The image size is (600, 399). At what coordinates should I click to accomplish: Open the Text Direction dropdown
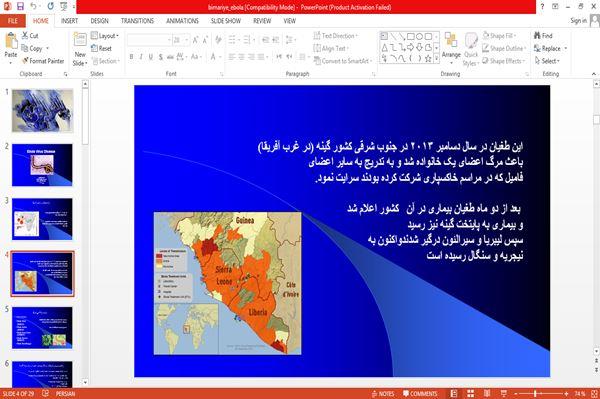[336, 36]
